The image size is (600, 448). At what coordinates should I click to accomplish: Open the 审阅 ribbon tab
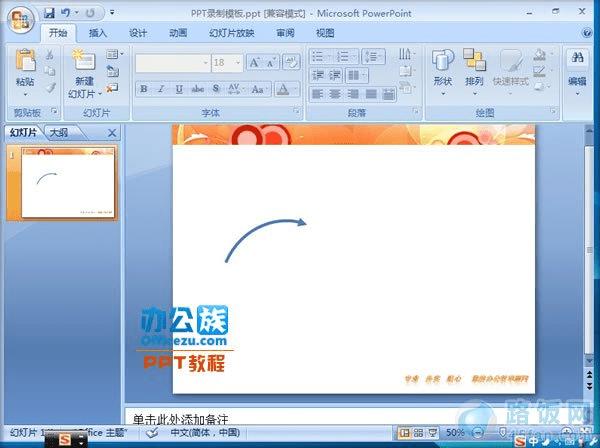(285, 33)
